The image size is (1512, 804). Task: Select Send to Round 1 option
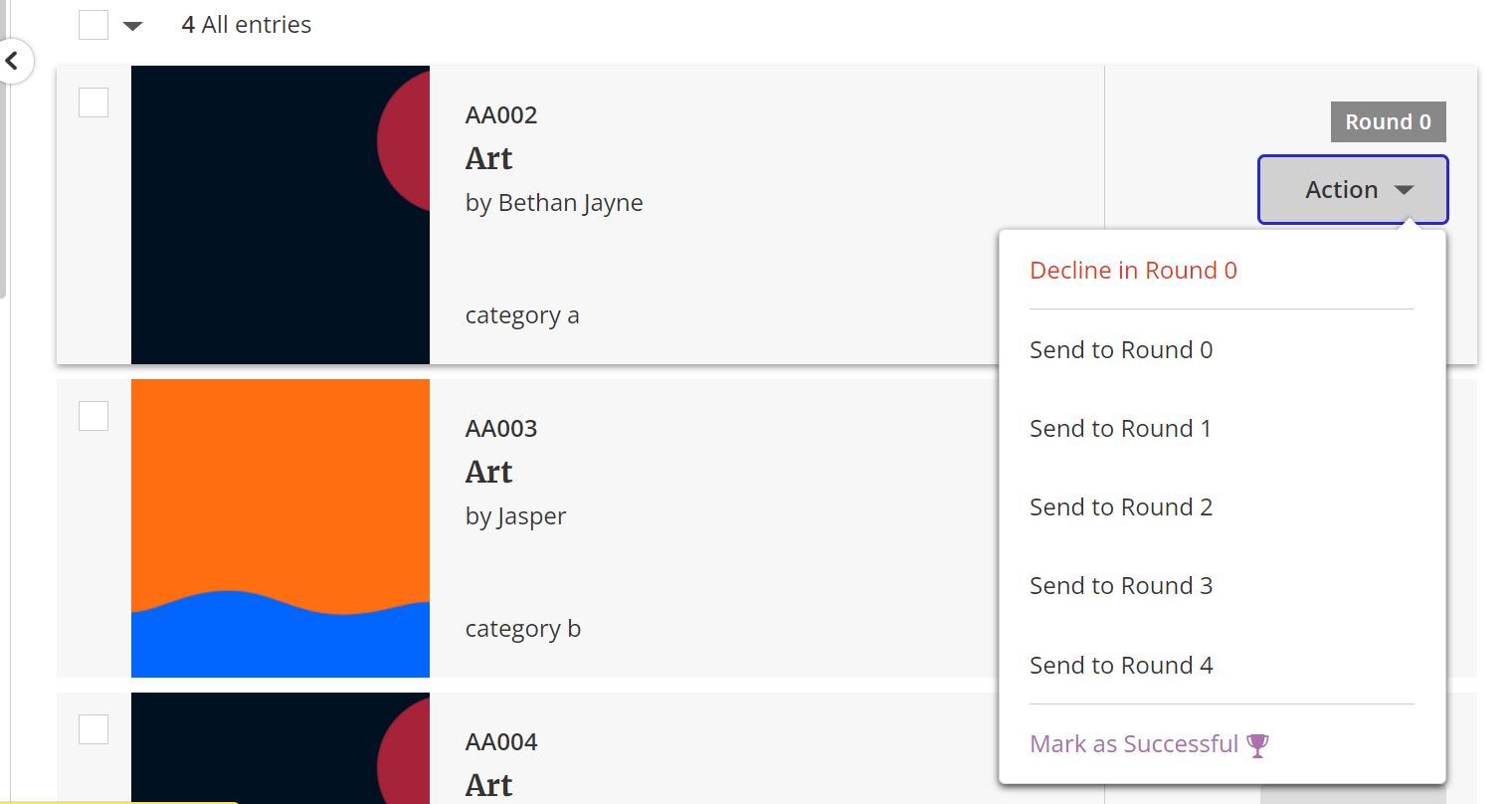click(1120, 429)
